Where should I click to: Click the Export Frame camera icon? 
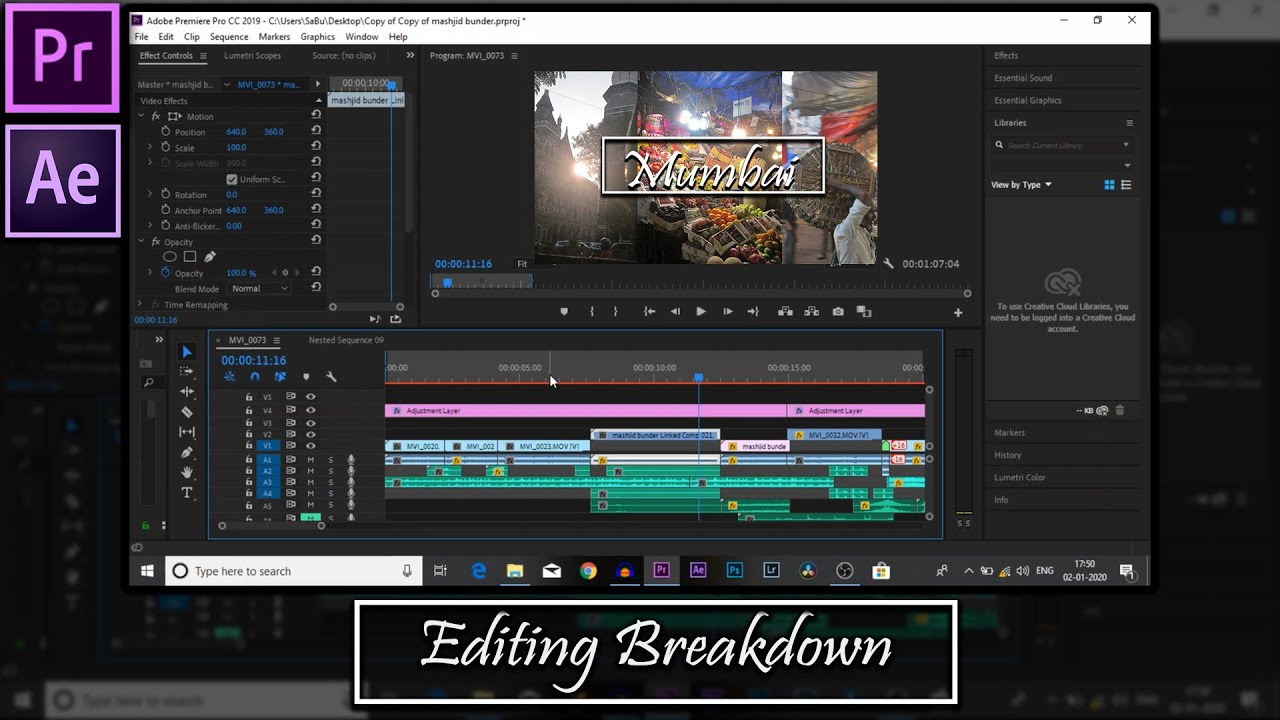[838, 312]
